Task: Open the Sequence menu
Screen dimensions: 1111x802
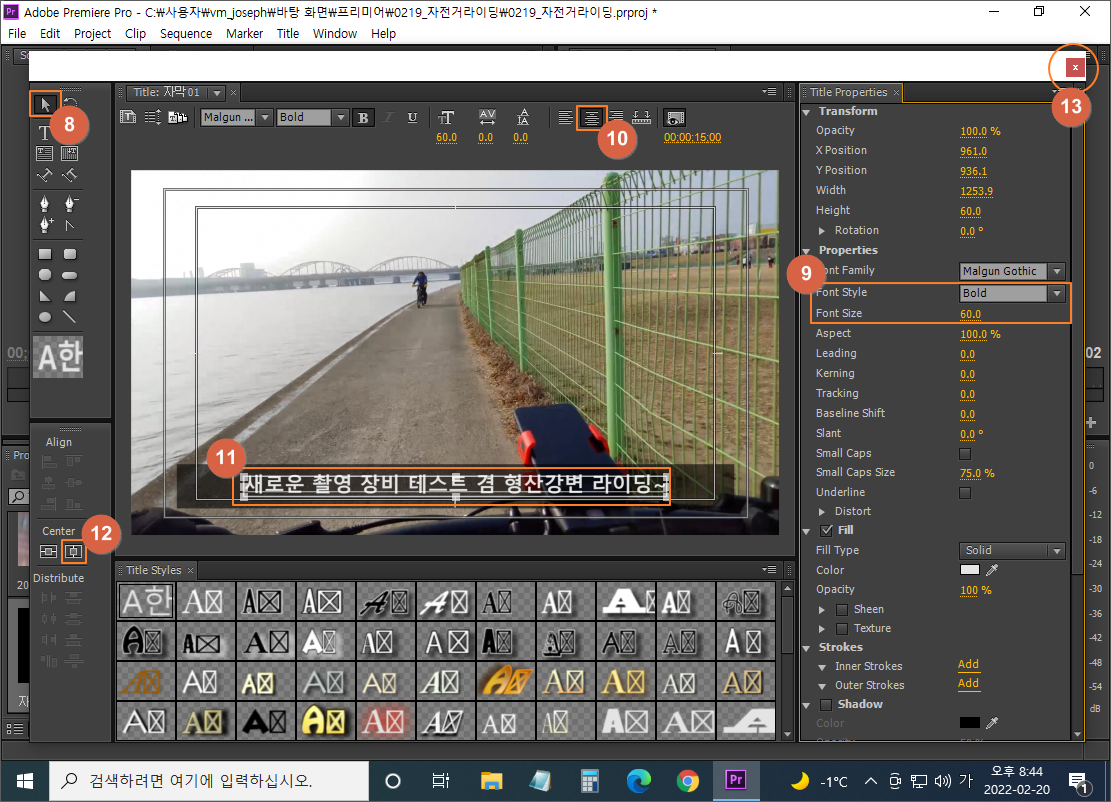Action: [x=186, y=33]
